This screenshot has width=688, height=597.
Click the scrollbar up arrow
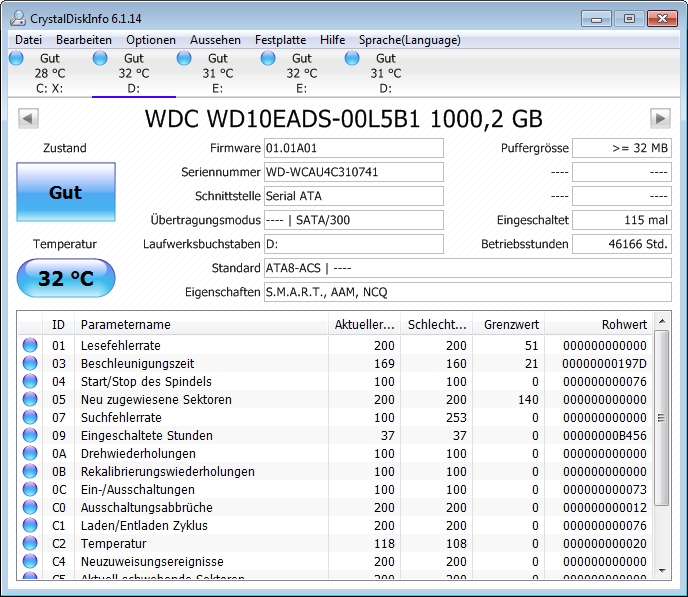point(662,322)
